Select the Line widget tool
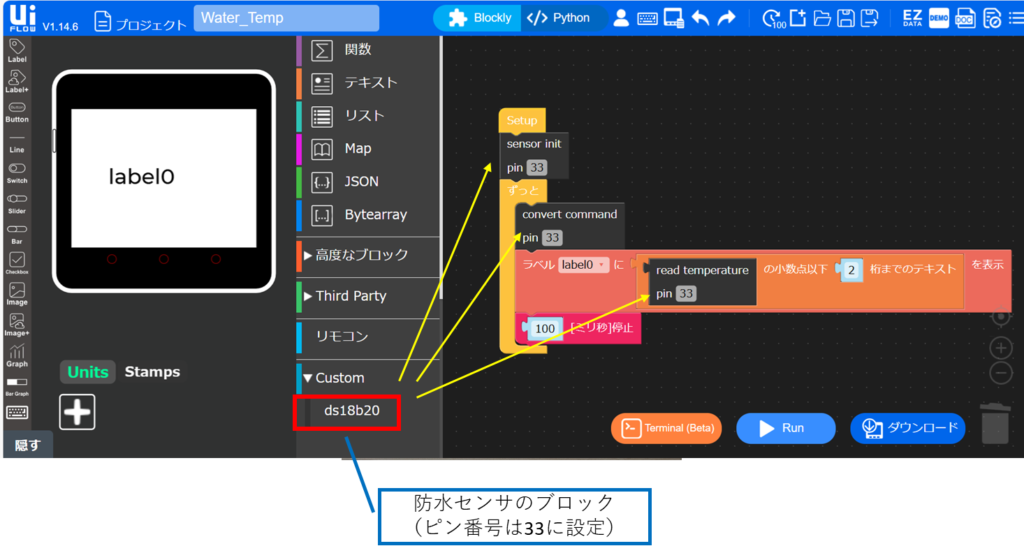 point(17,142)
